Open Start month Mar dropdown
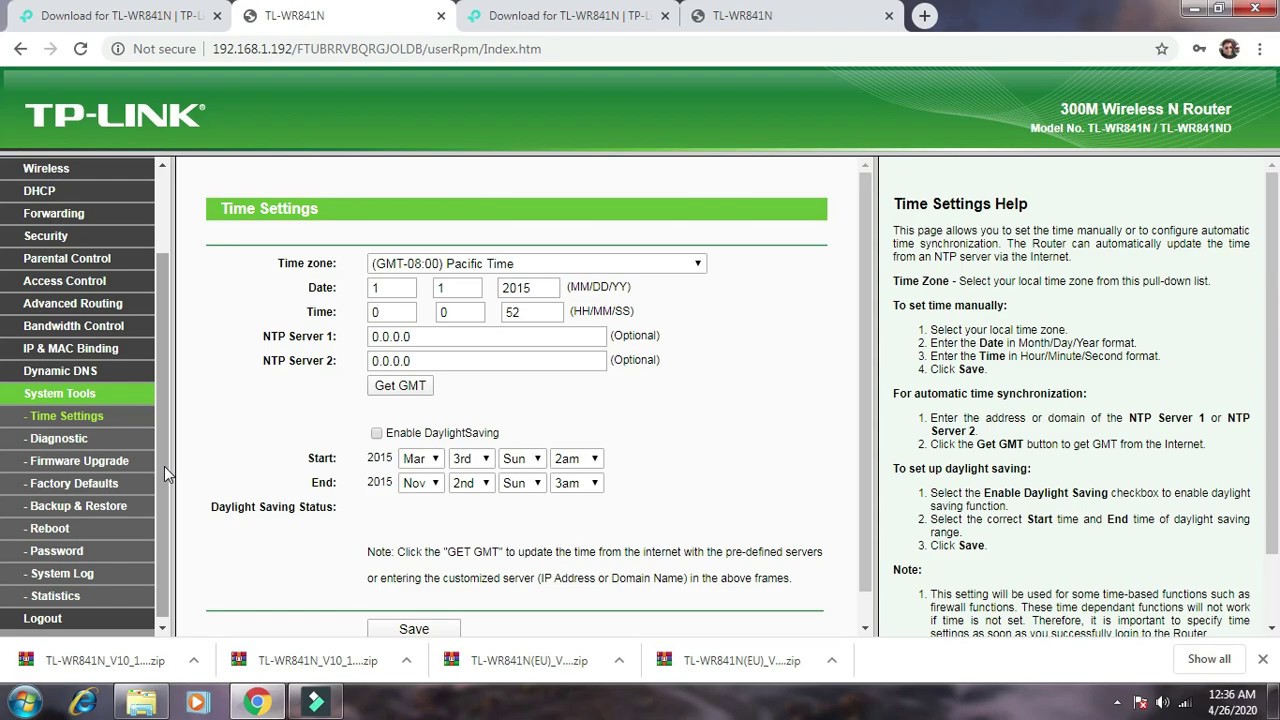Viewport: 1280px width, 720px height. [421, 458]
